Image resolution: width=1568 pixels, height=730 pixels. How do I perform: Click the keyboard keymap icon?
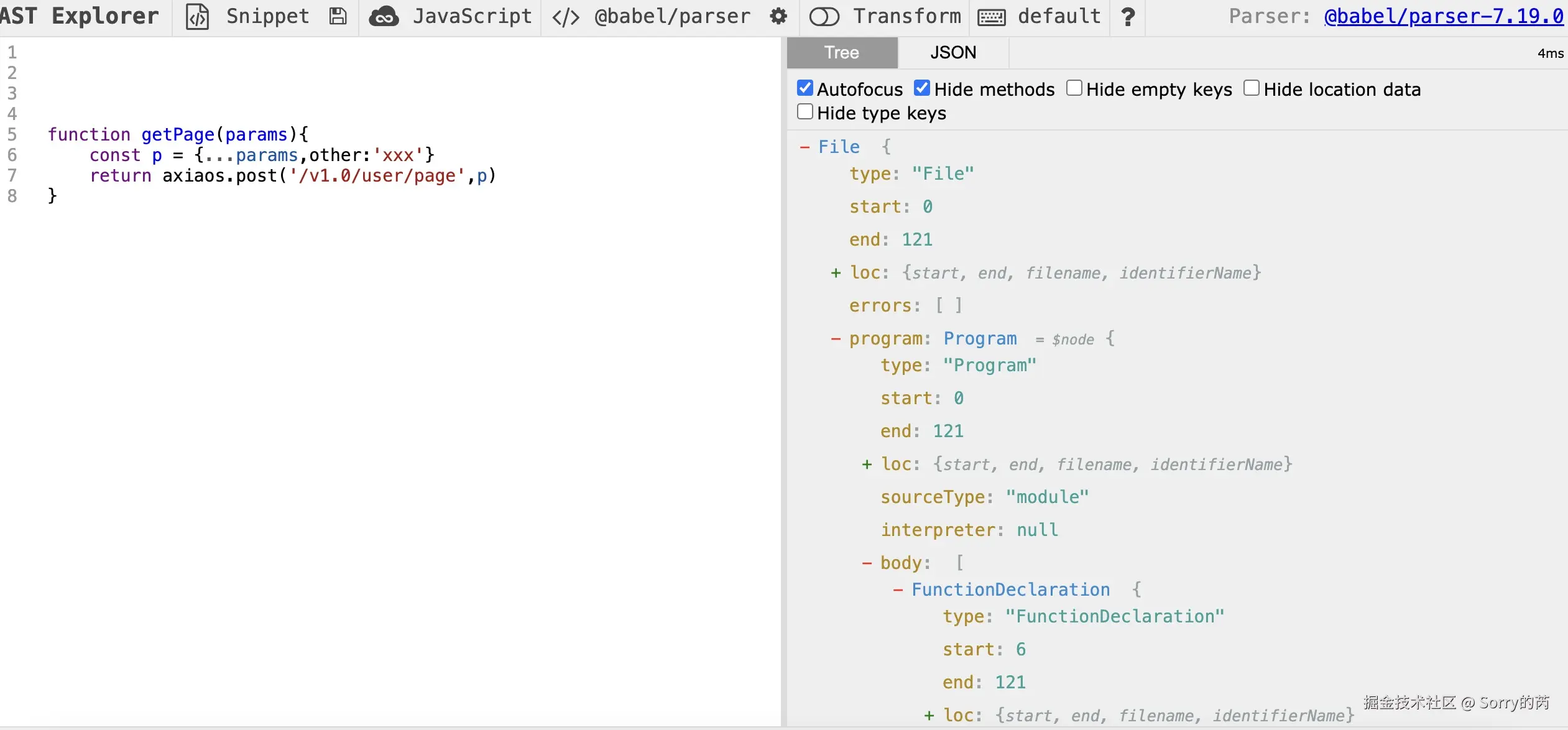(991, 17)
